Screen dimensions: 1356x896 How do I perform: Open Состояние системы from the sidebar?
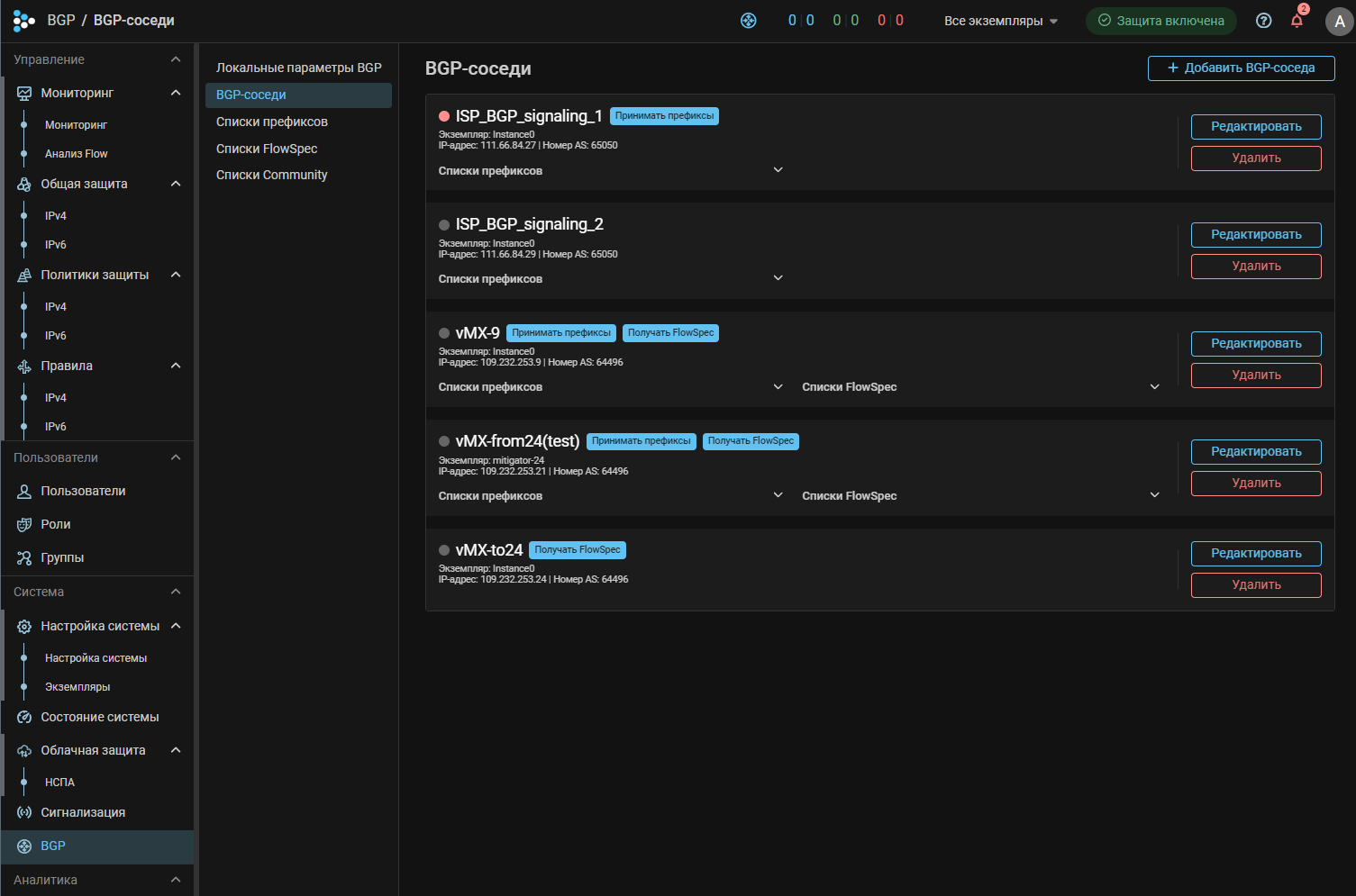pos(99,717)
